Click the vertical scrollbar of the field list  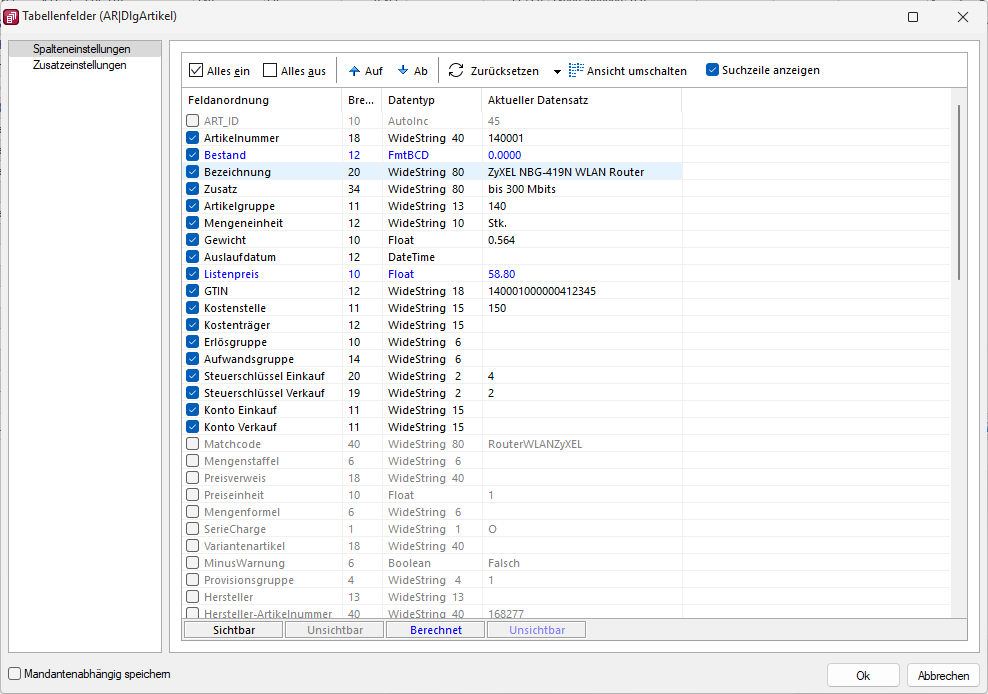click(x=958, y=190)
